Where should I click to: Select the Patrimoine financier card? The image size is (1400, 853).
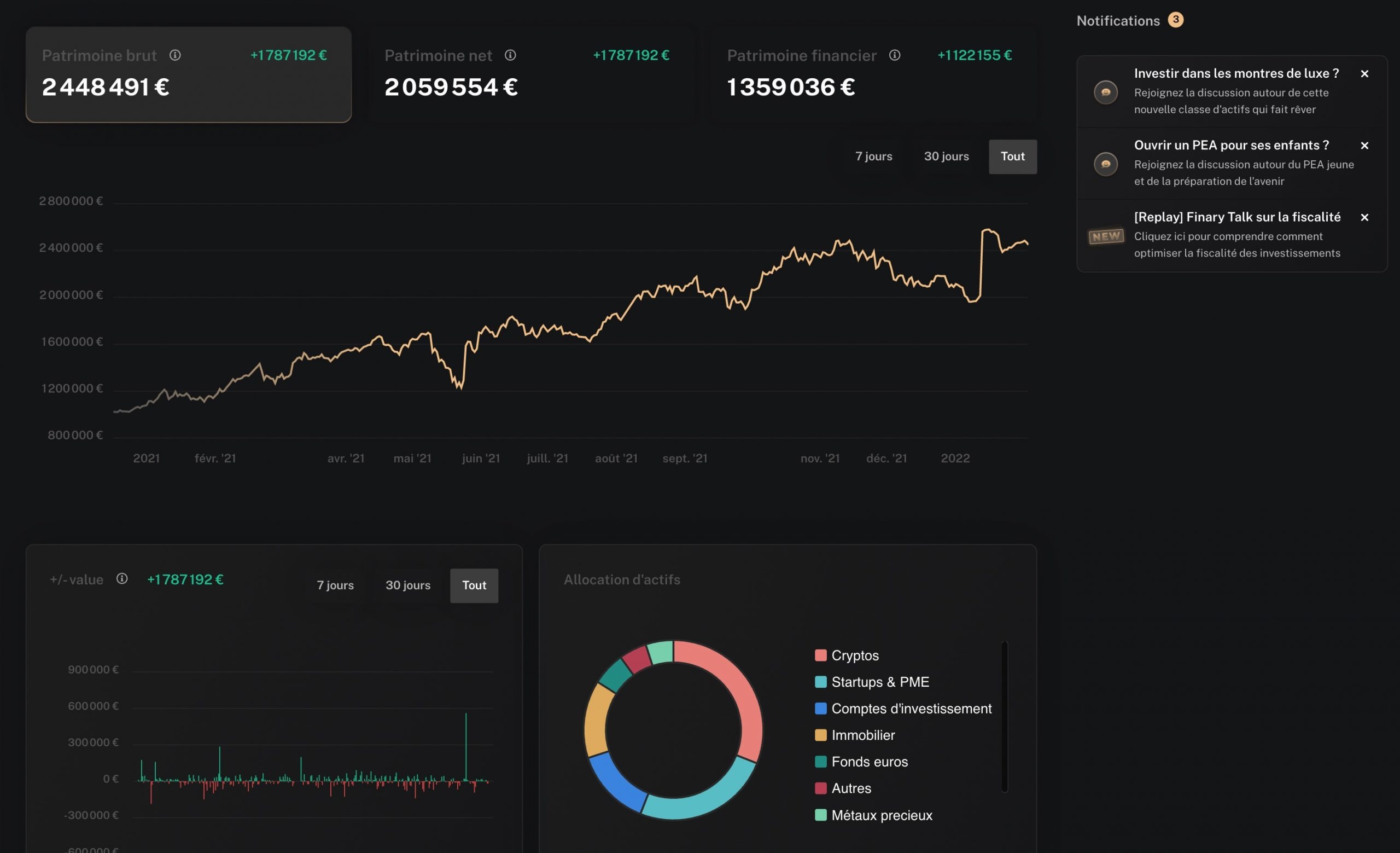click(x=873, y=75)
